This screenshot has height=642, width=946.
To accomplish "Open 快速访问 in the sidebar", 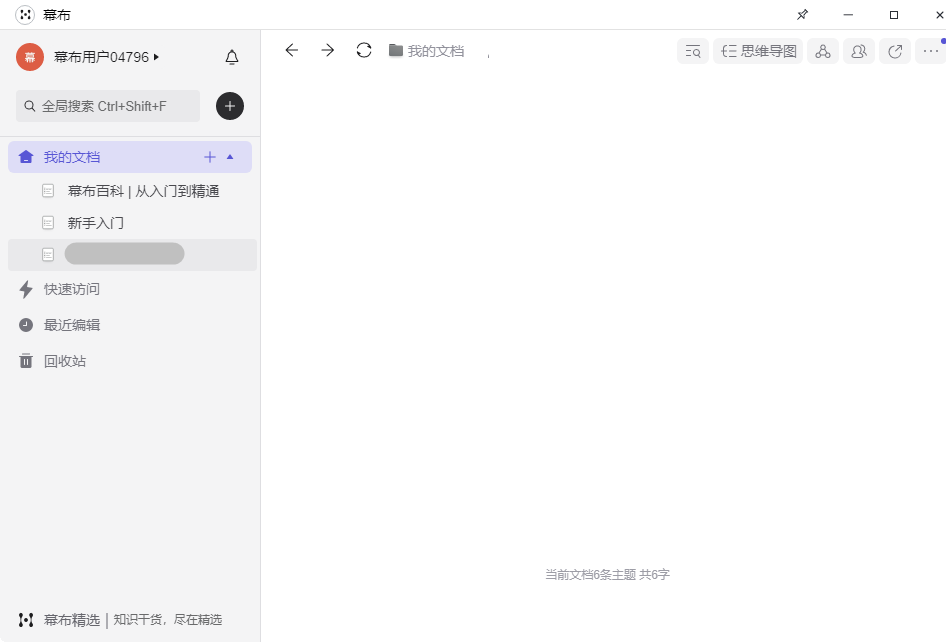I will pos(72,289).
